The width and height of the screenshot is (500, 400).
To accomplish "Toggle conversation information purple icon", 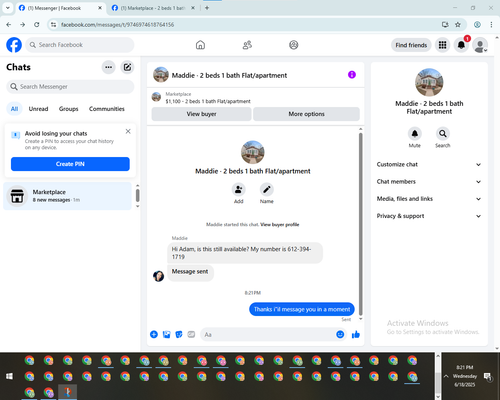I will click(352, 75).
